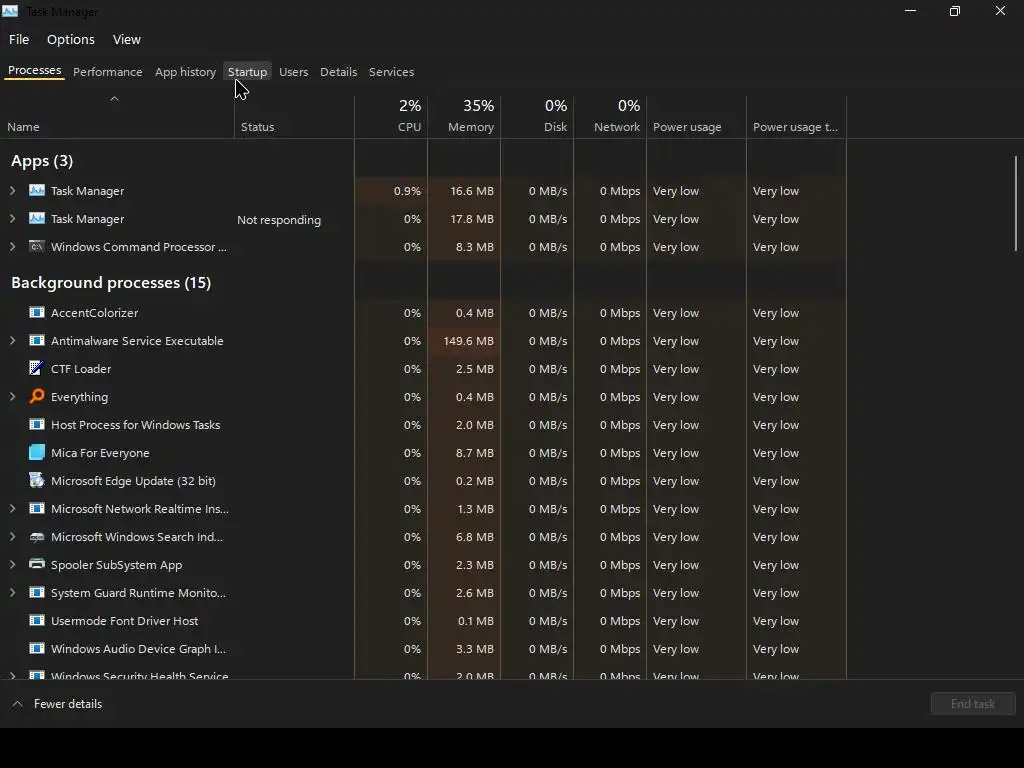
Task: Click the 8.7 MB memory cell
Action: pos(464,453)
